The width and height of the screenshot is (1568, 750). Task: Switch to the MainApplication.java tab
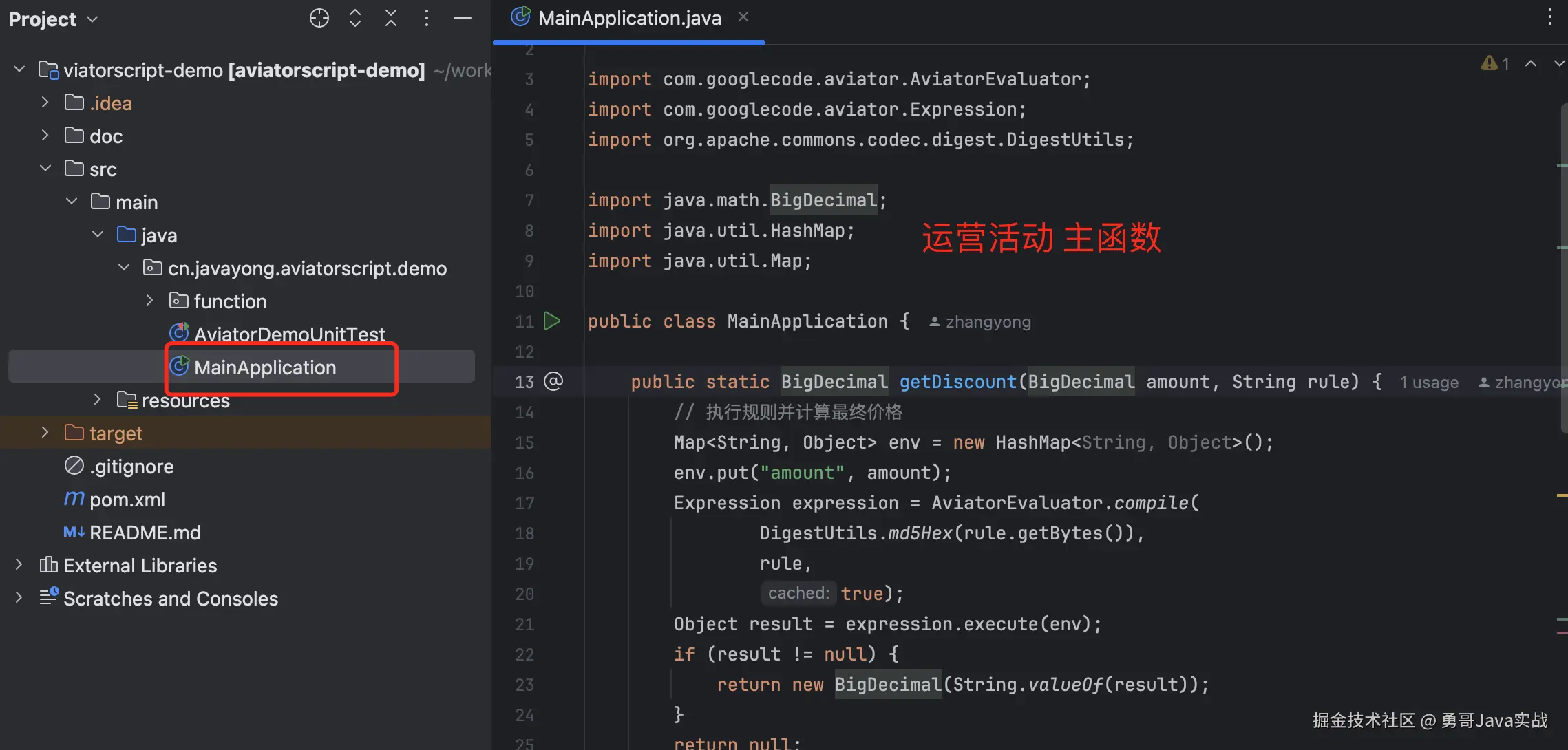(x=628, y=18)
